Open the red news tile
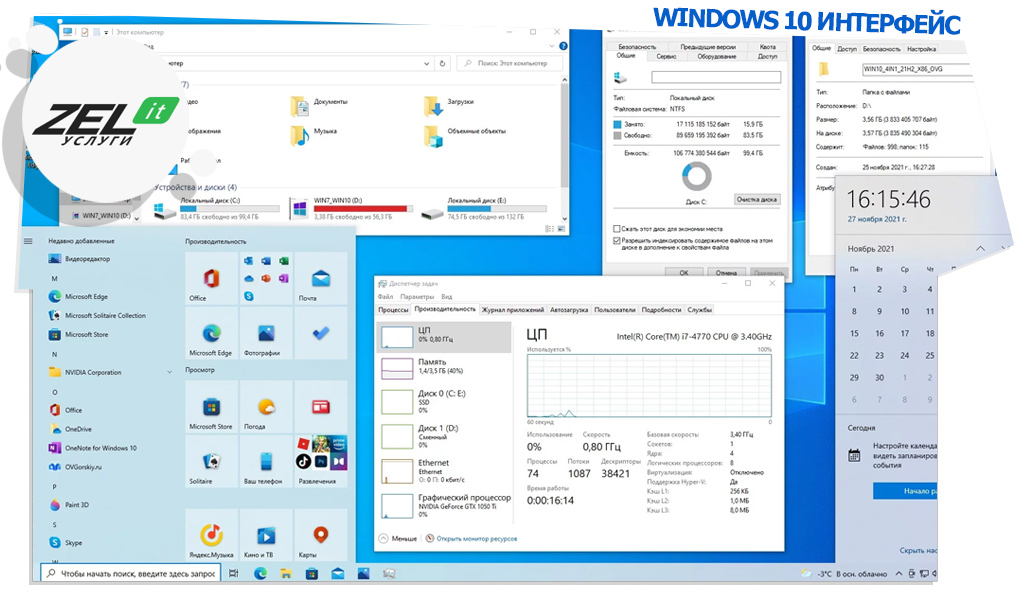The image size is (1024, 600). (321, 407)
